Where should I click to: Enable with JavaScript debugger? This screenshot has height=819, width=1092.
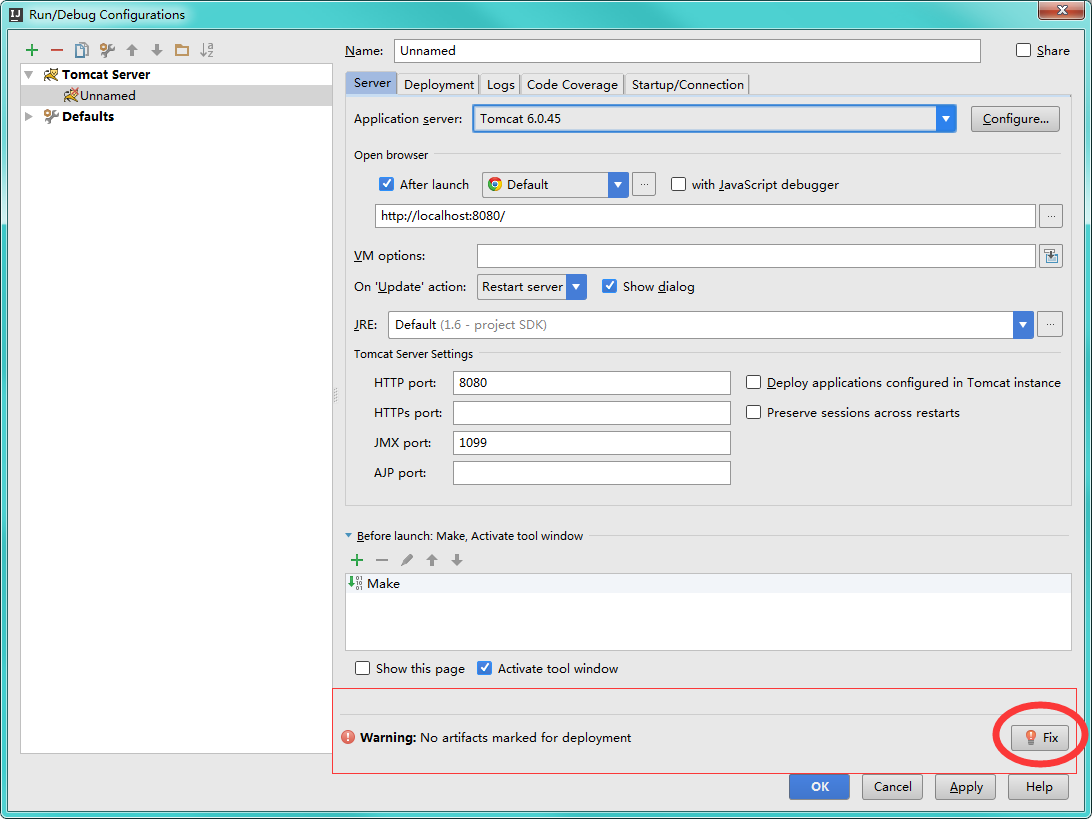pyautogui.click(x=678, y=184)
